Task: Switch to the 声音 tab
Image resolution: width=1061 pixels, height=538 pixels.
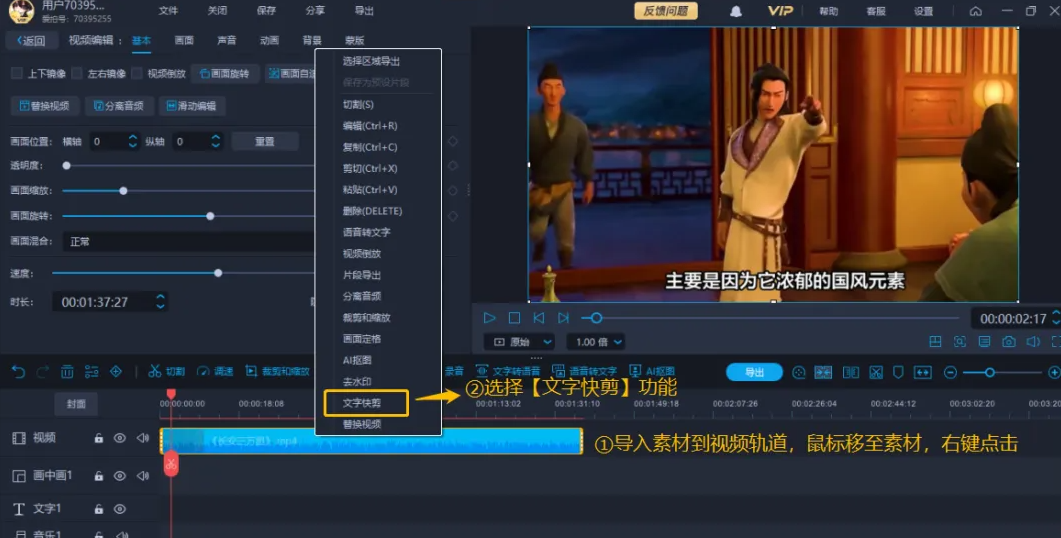Action: 227,41
